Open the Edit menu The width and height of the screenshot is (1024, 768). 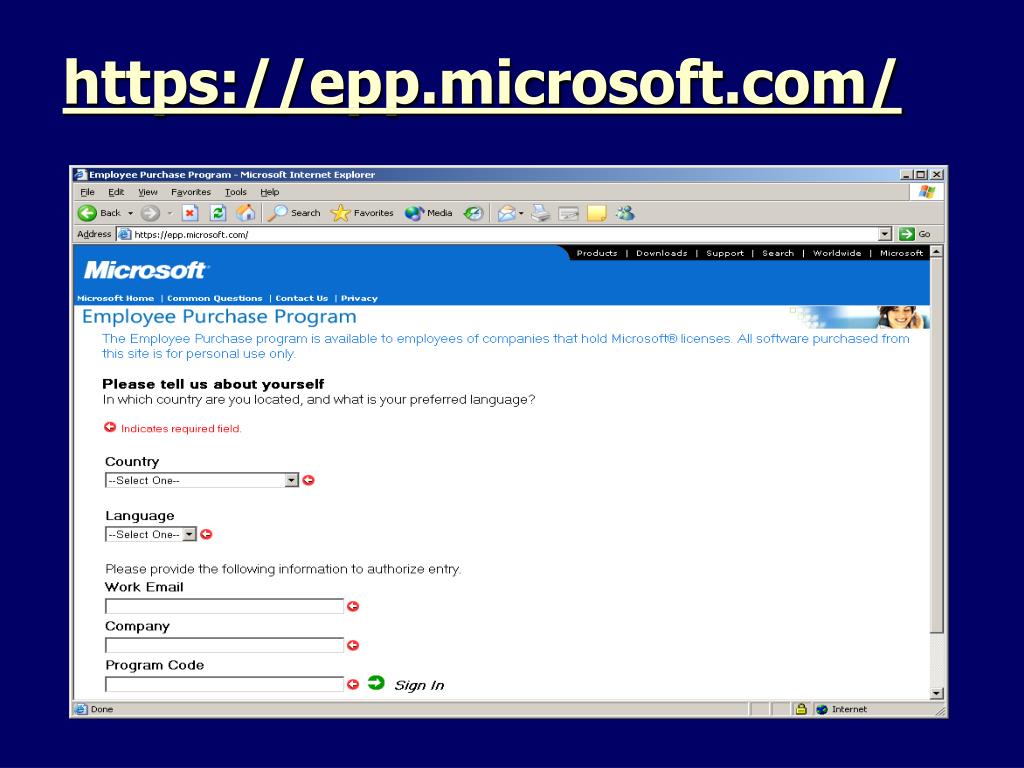click(116, 192)
